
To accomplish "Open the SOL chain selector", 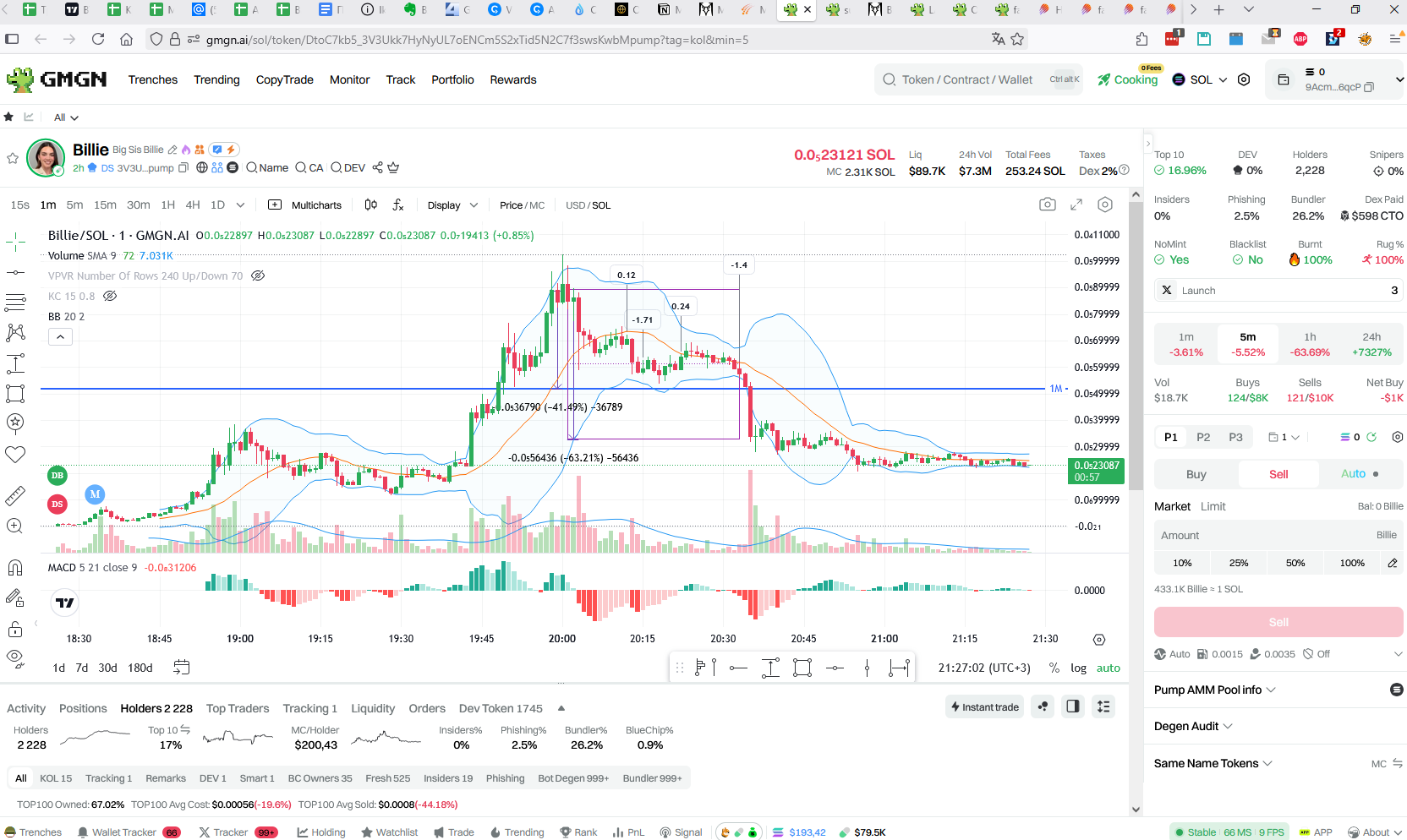I will tap(1200, 79).
